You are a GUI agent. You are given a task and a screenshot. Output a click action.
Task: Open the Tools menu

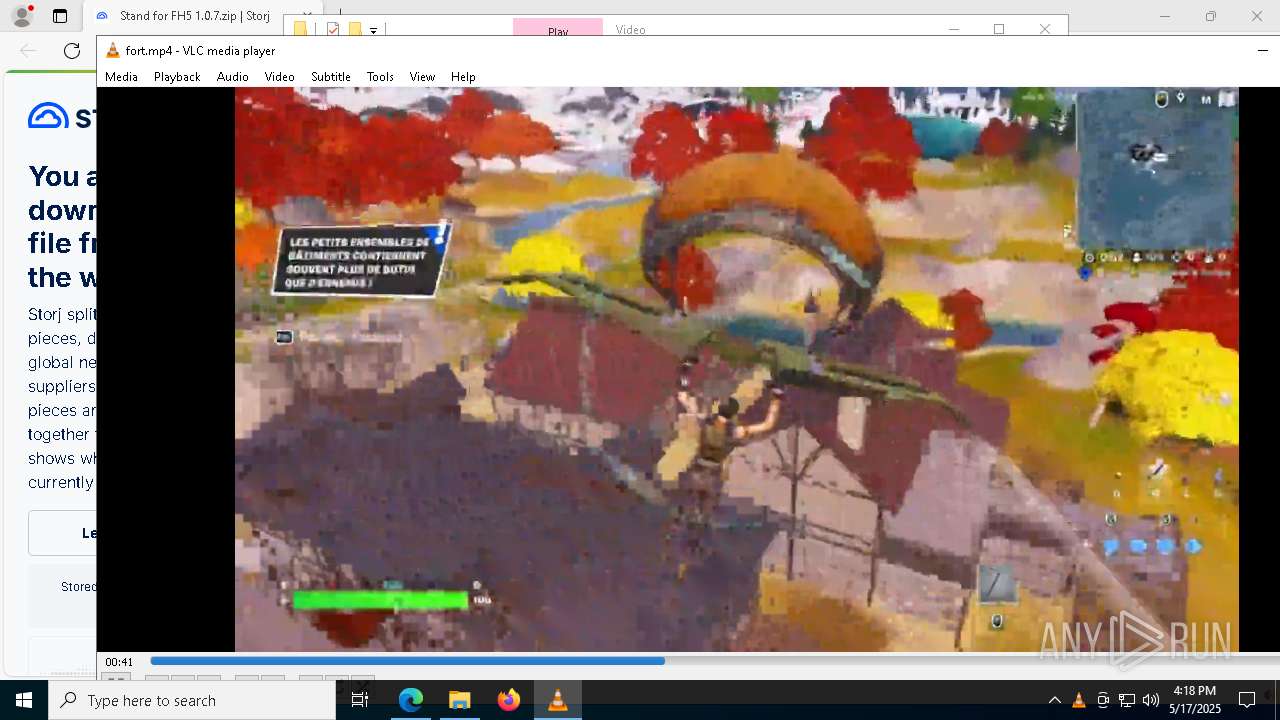tap(380, 77)
